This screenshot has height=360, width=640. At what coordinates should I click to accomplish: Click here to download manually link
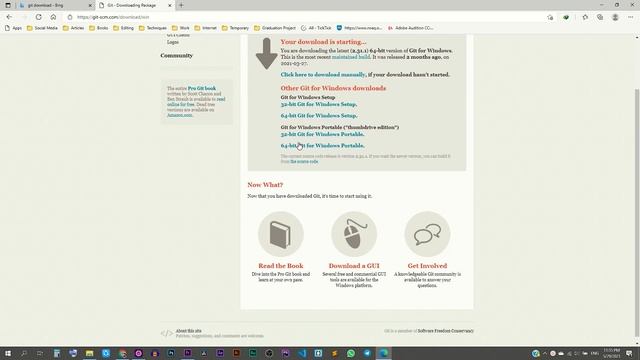[x=323, y=75]
